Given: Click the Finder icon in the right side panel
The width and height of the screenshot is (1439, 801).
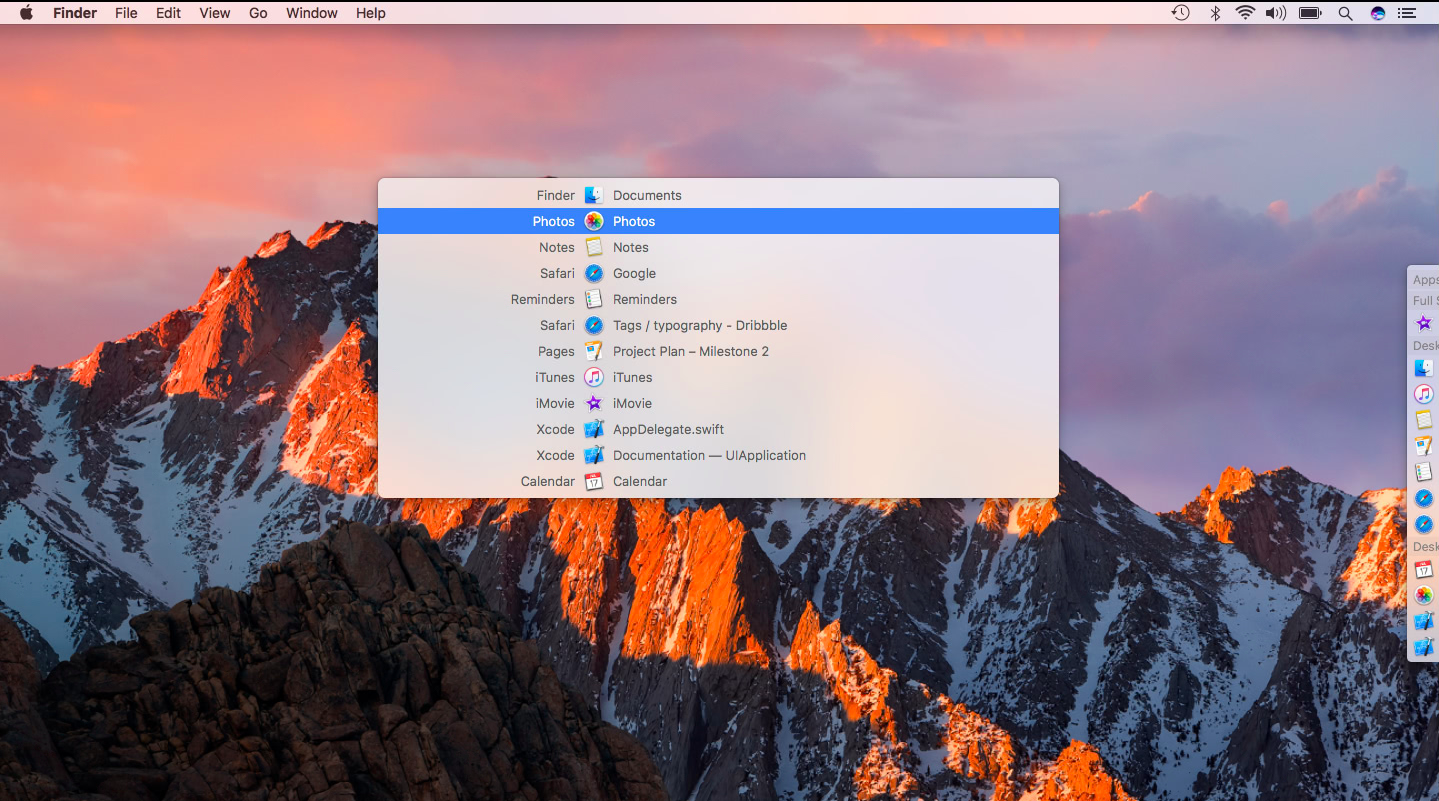Looking at the screenshot, I should 1424,368.
